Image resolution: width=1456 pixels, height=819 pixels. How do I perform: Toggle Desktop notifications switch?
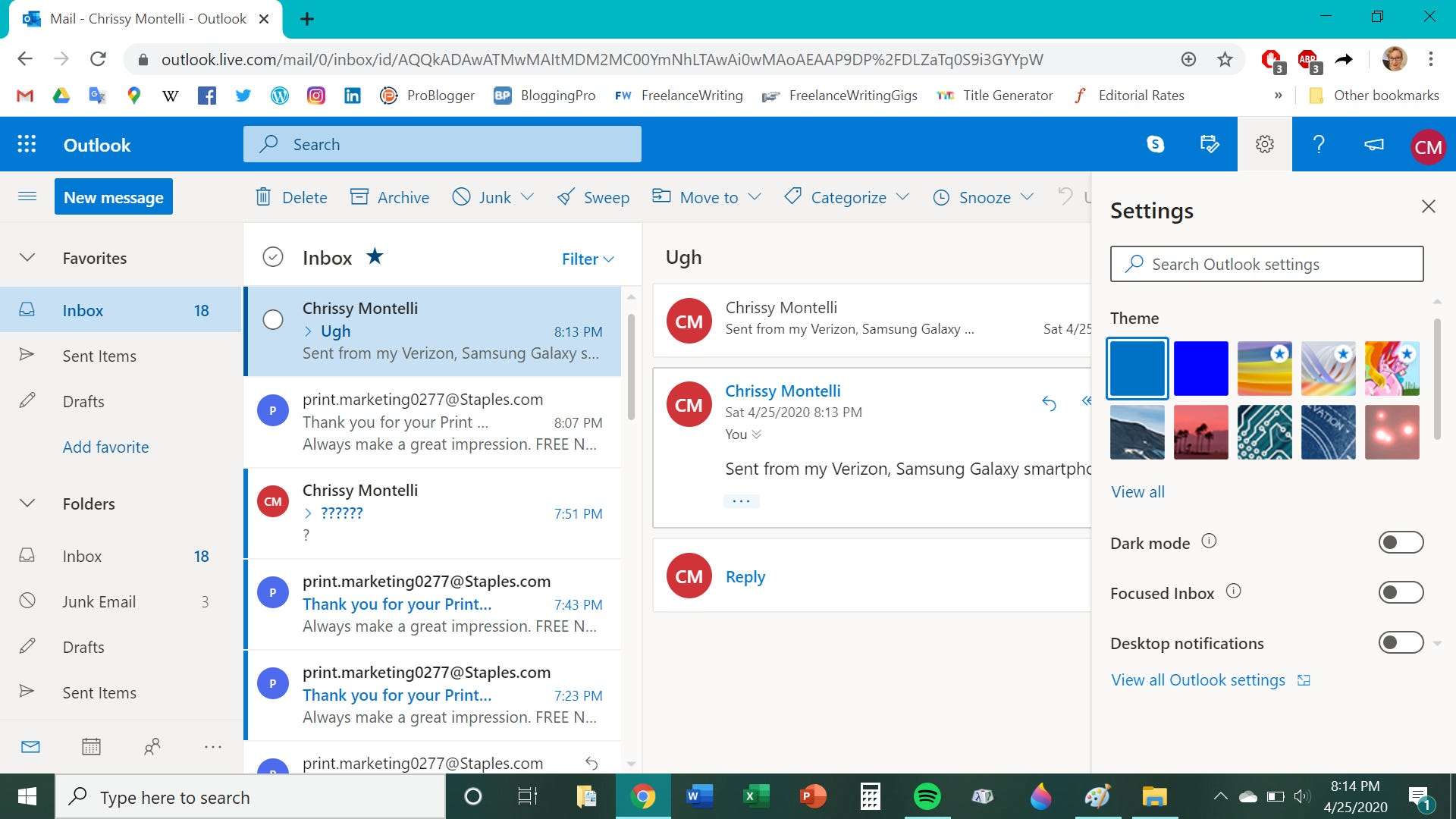1399,641
